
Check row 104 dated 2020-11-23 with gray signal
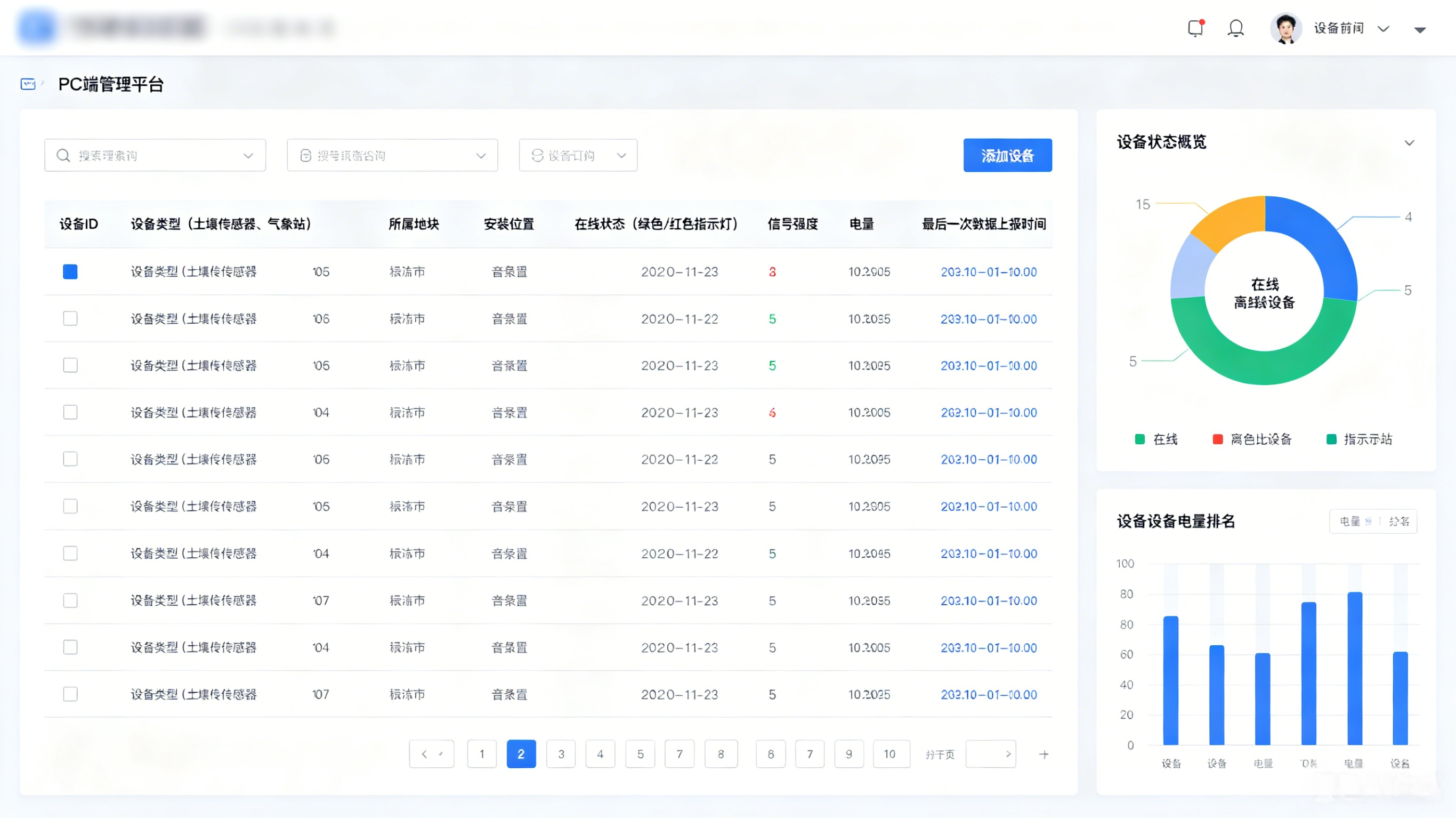pyautogui.click(x=70, y=647)
